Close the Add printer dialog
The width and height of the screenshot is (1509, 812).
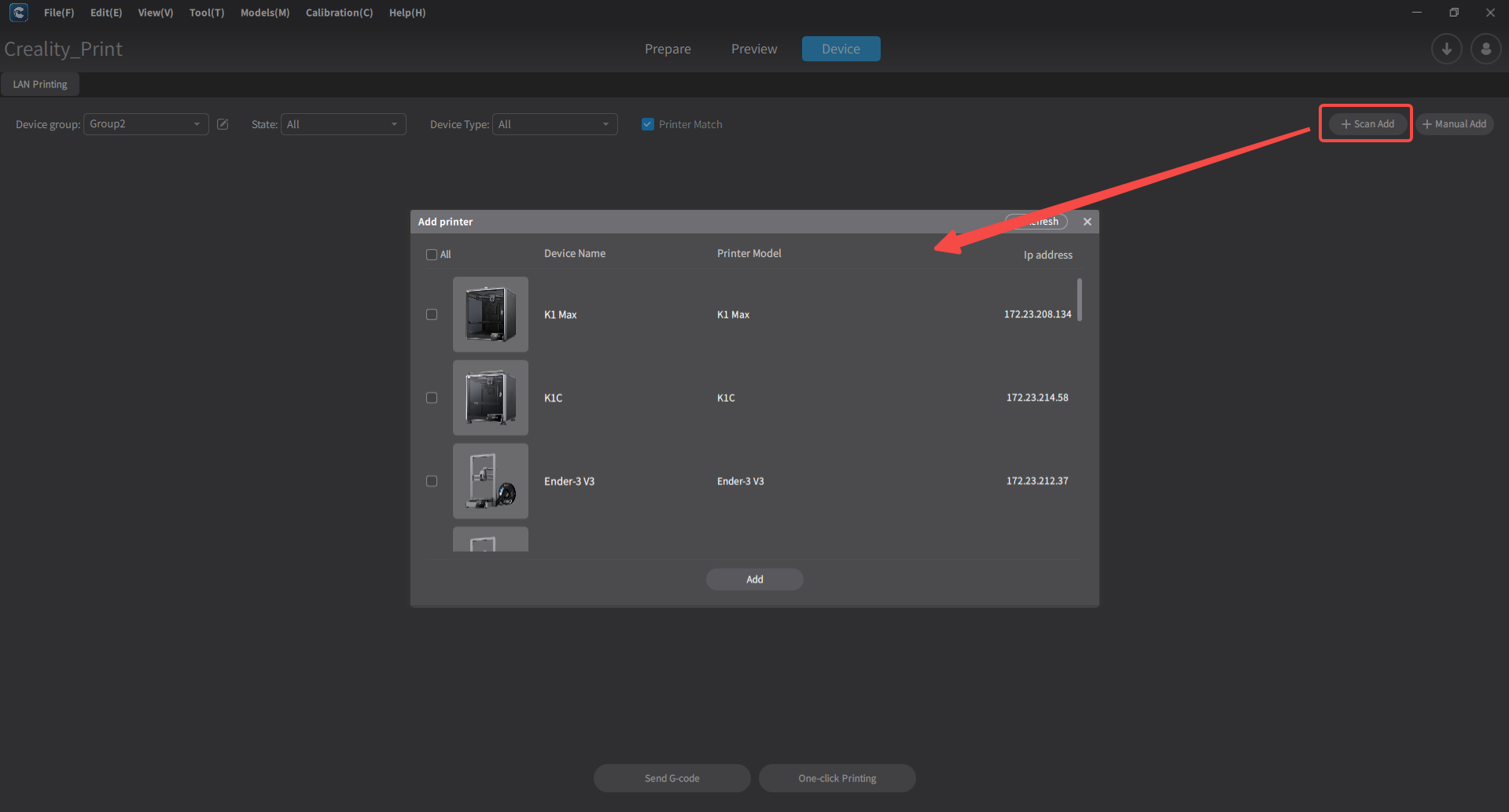pyautogui.click(x=1088, y=222)
